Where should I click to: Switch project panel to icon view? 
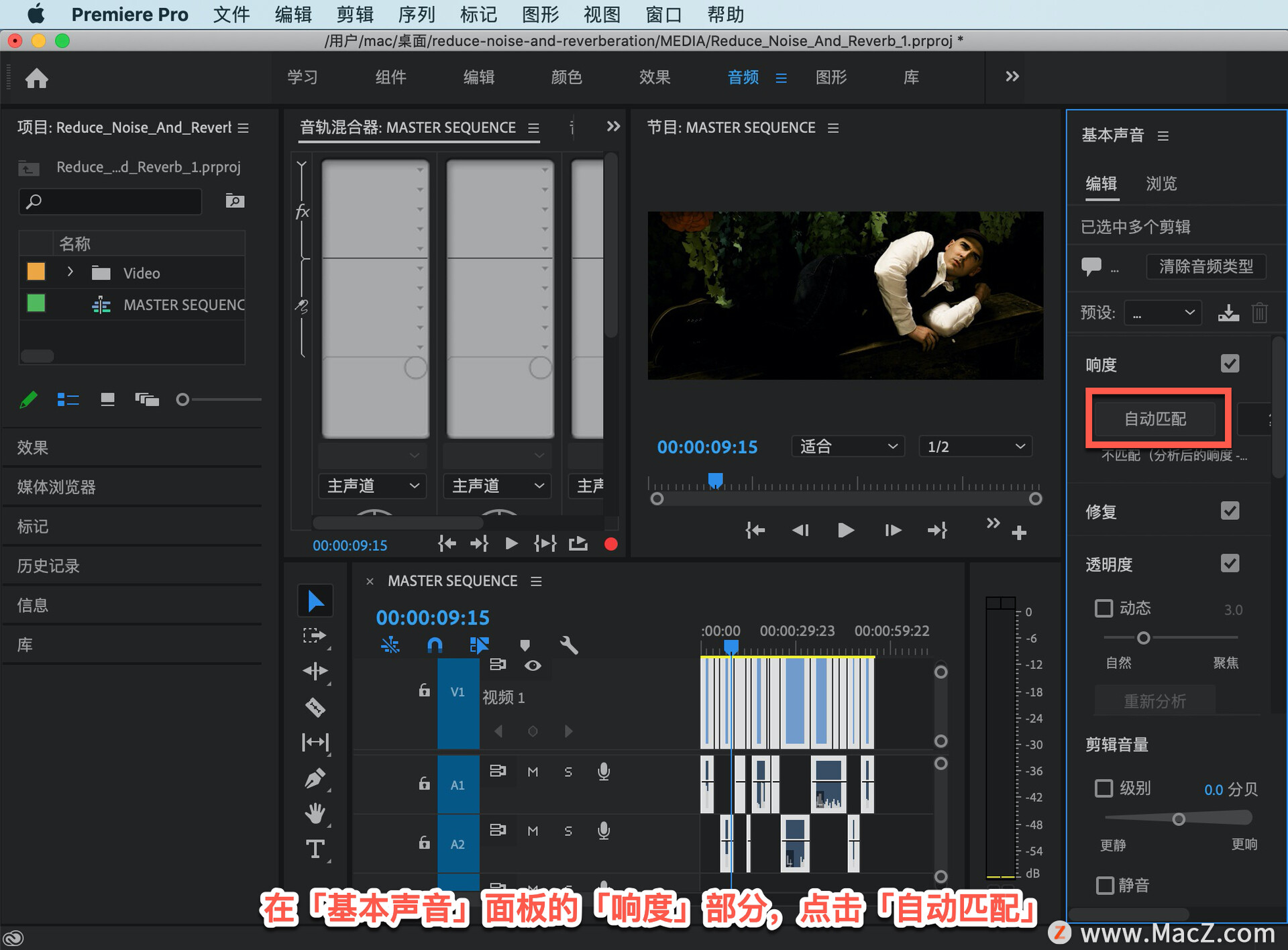coord(107,400)
